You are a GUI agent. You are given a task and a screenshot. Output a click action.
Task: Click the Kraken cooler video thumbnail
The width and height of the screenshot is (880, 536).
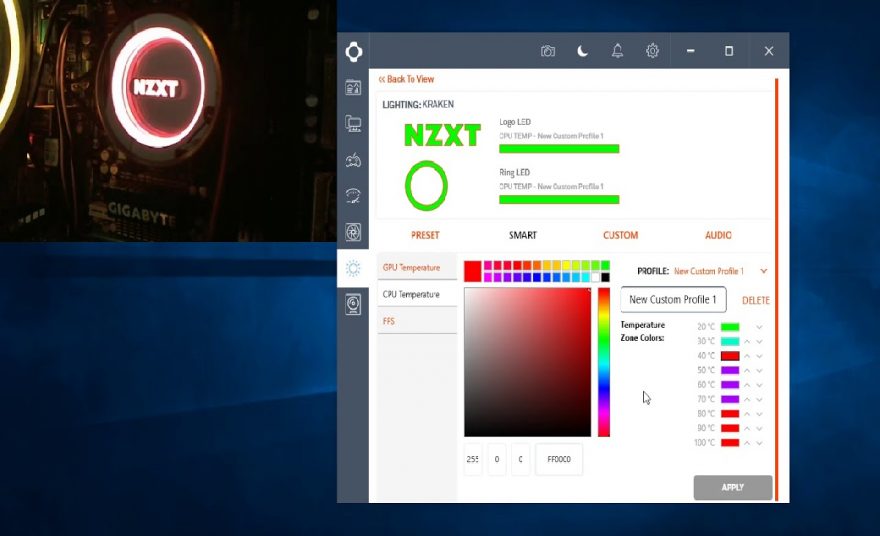168,121
